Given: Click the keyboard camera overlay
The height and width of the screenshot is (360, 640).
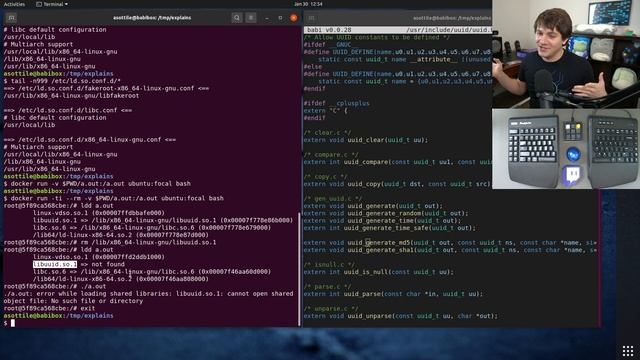Looking at the screenshot, I should click(566, 149).
